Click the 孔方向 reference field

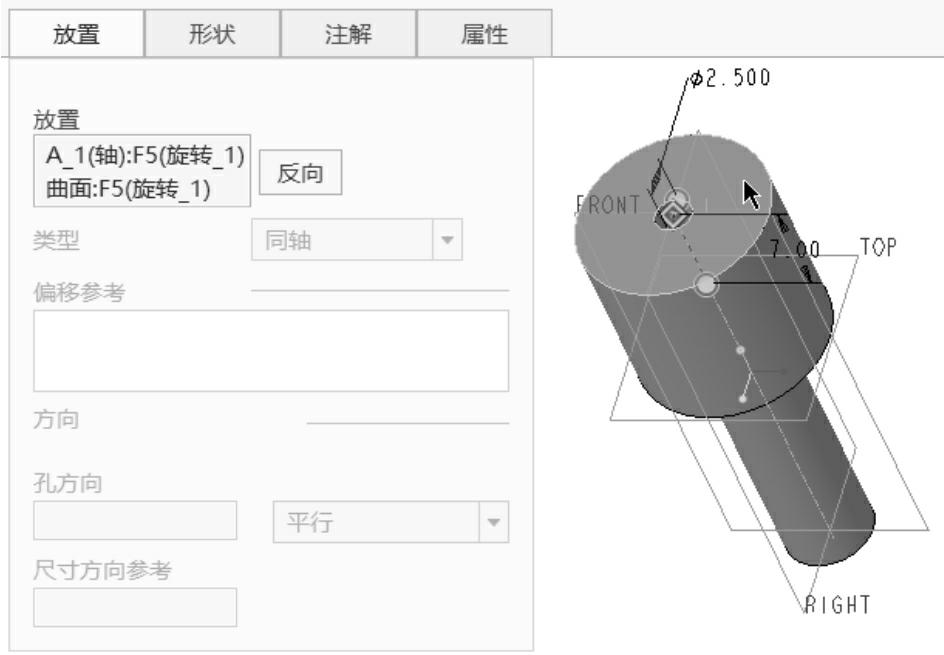[135, 520]
